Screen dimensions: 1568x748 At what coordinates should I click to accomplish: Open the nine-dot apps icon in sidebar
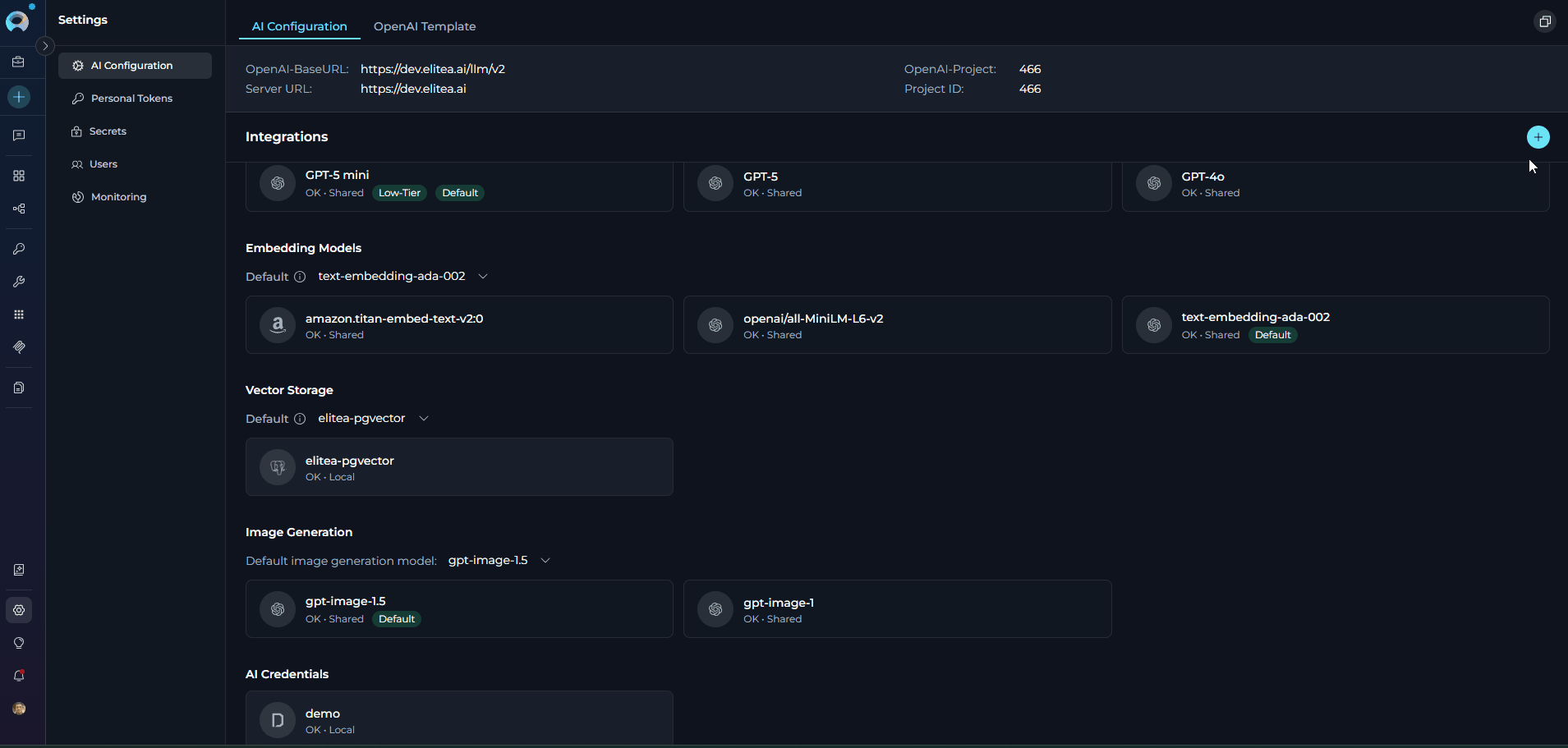point(19,314)
